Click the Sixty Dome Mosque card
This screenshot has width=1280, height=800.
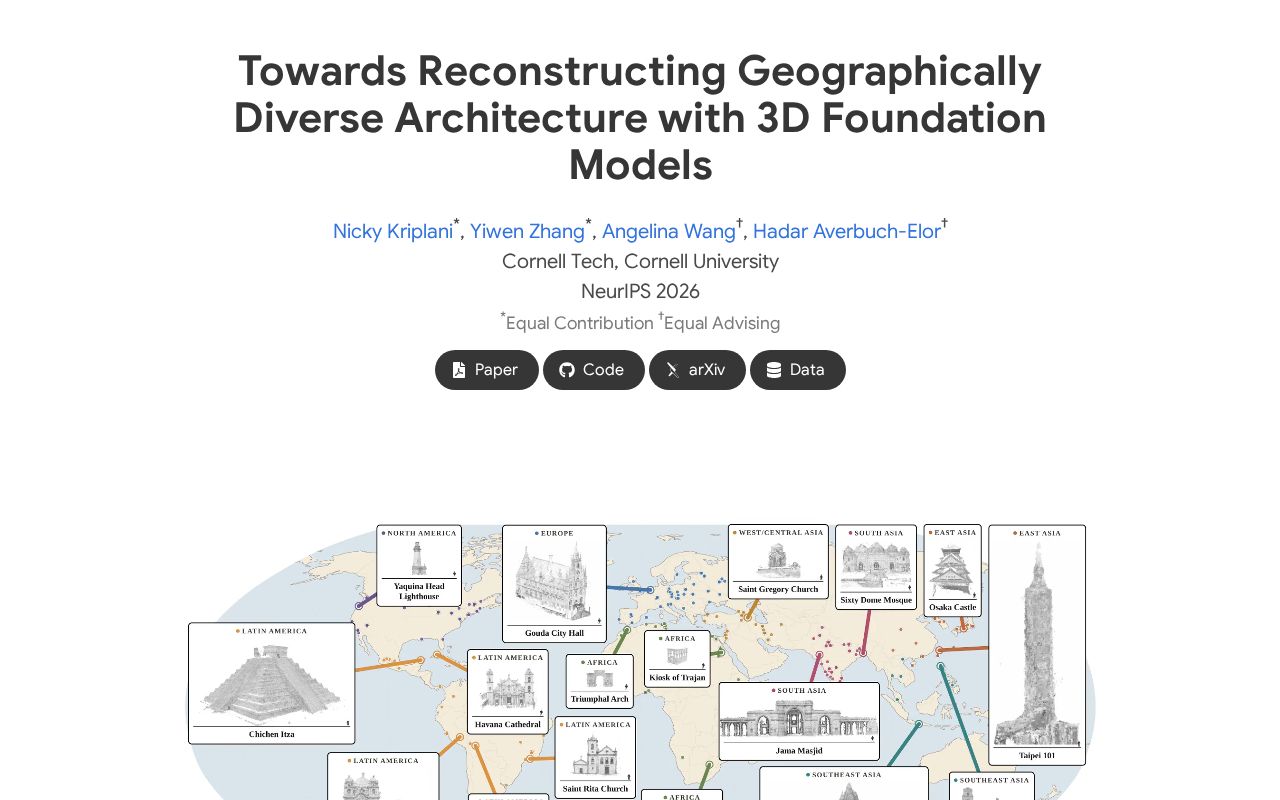[876, 567]
